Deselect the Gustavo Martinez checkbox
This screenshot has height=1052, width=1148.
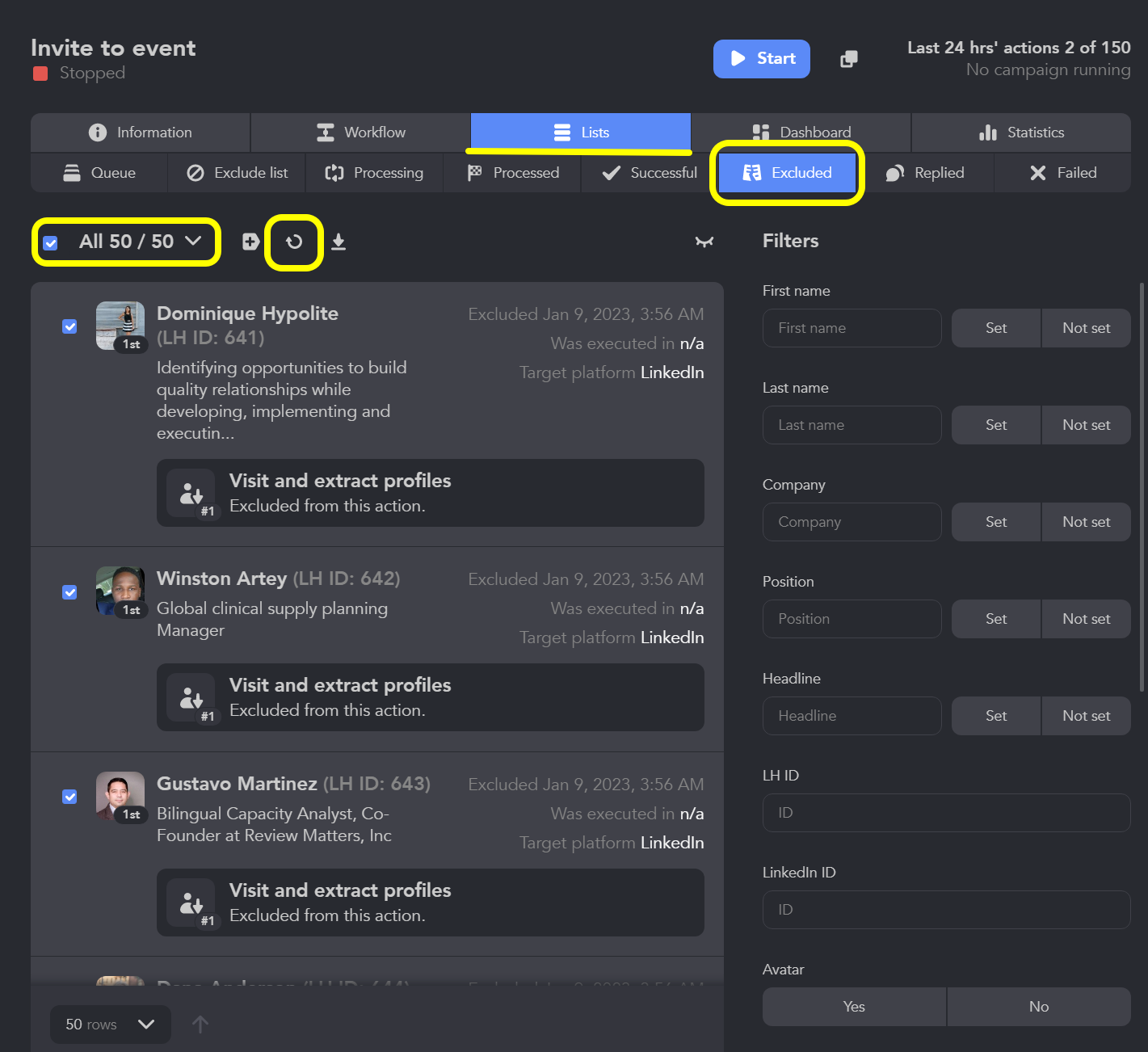(70, 797)
